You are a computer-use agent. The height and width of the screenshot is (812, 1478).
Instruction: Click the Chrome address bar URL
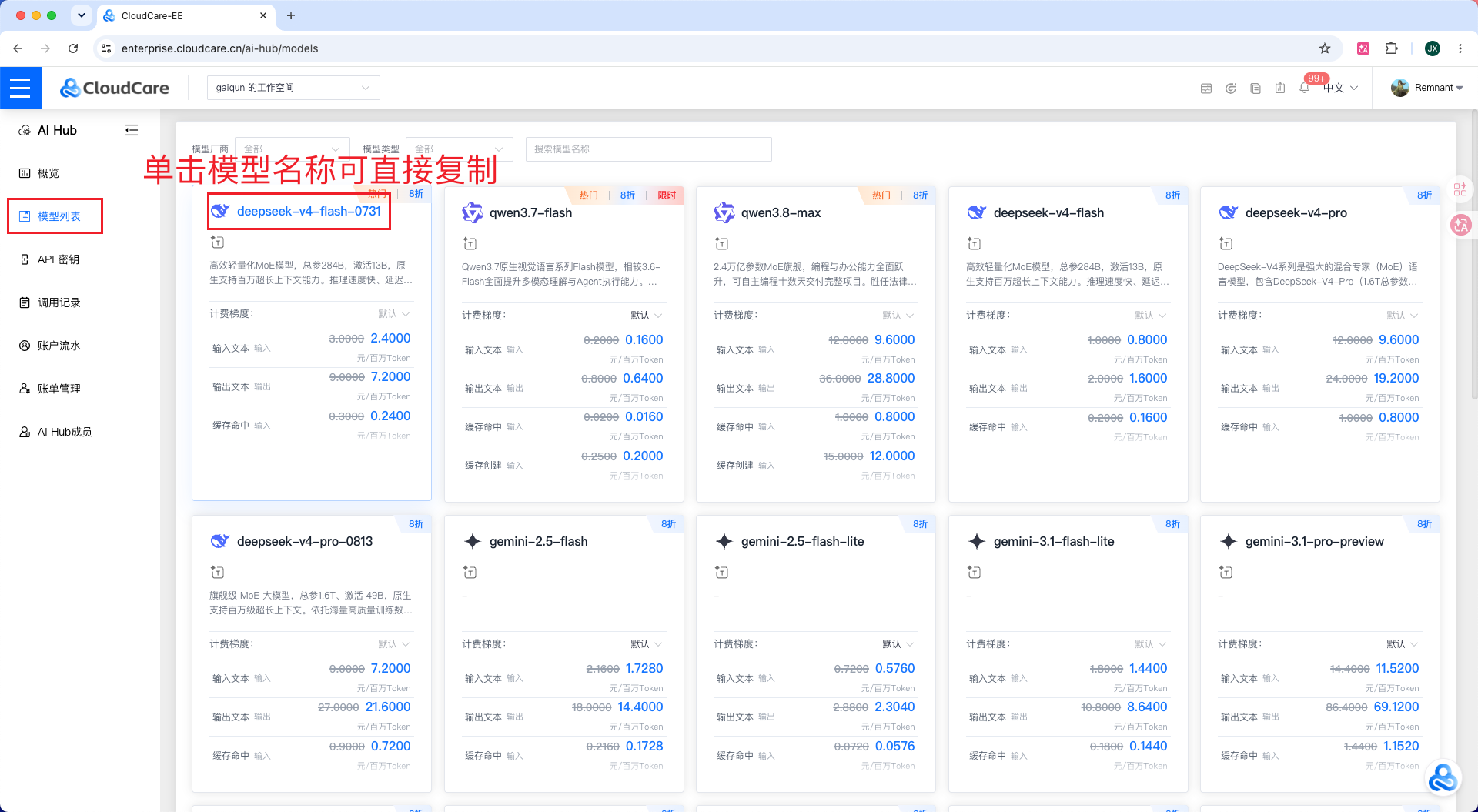[220, 48]
